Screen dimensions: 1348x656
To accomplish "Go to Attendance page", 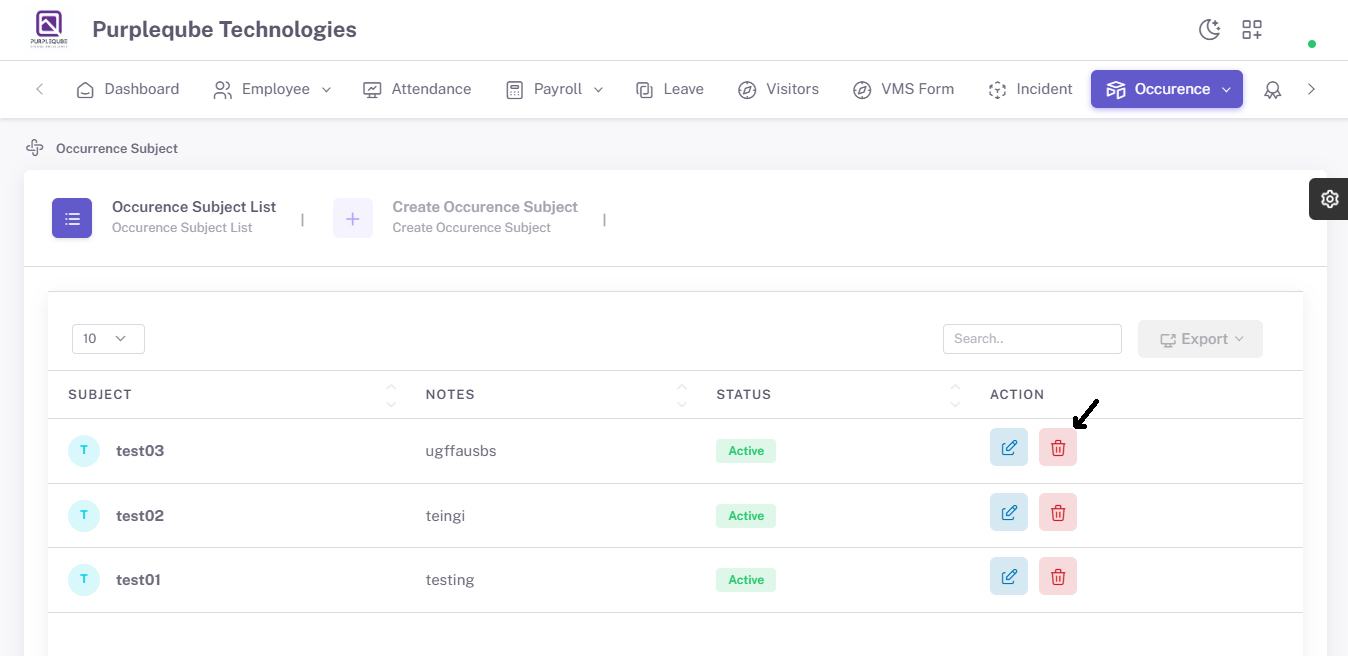I will [x=417, y=89].
